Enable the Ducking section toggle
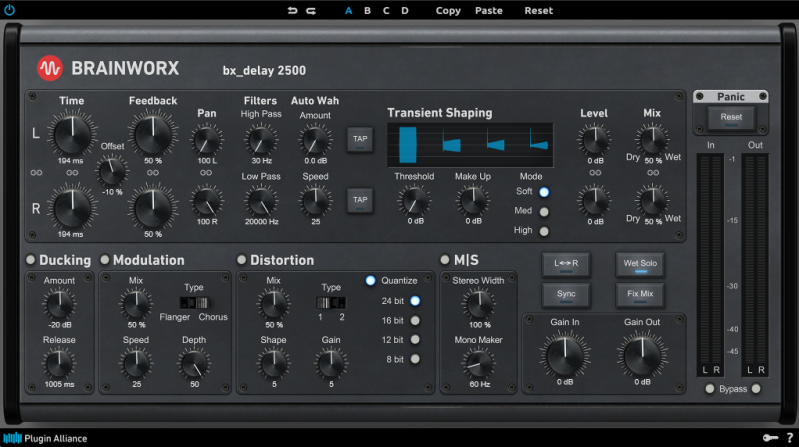 pyautogui.click(x=31, y=260)
